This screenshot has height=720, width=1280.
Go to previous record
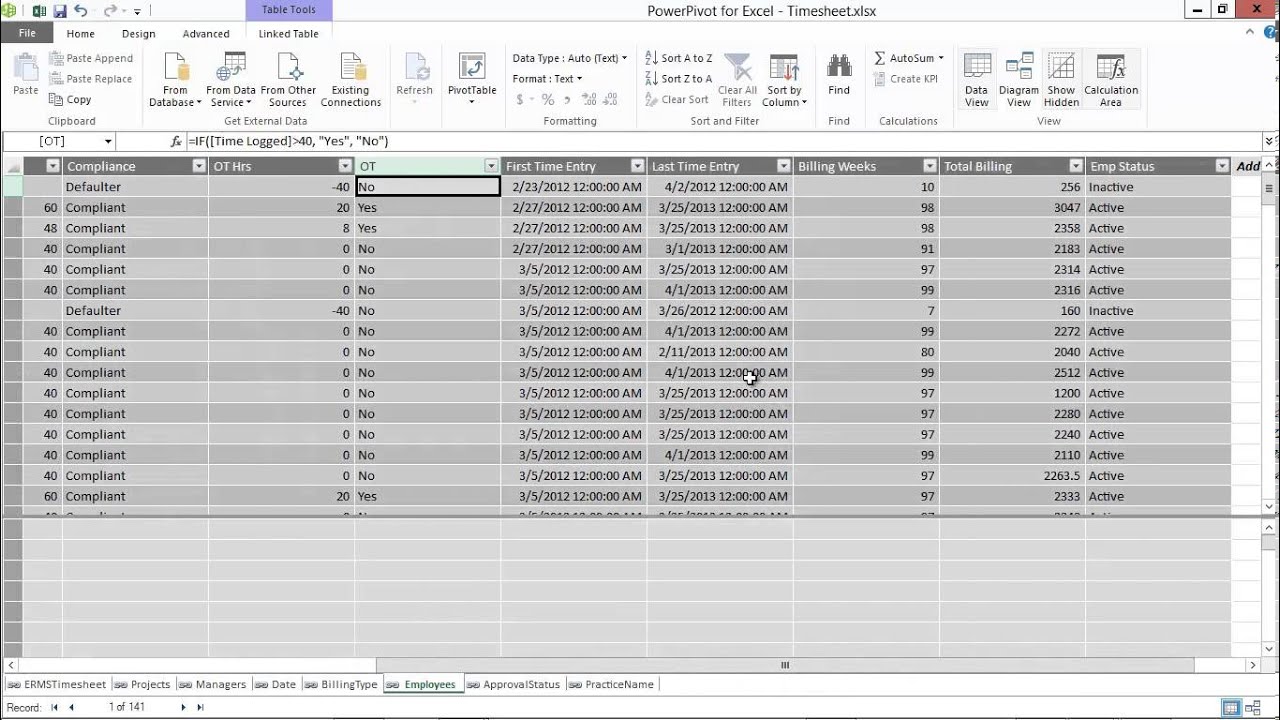[71, 708]
